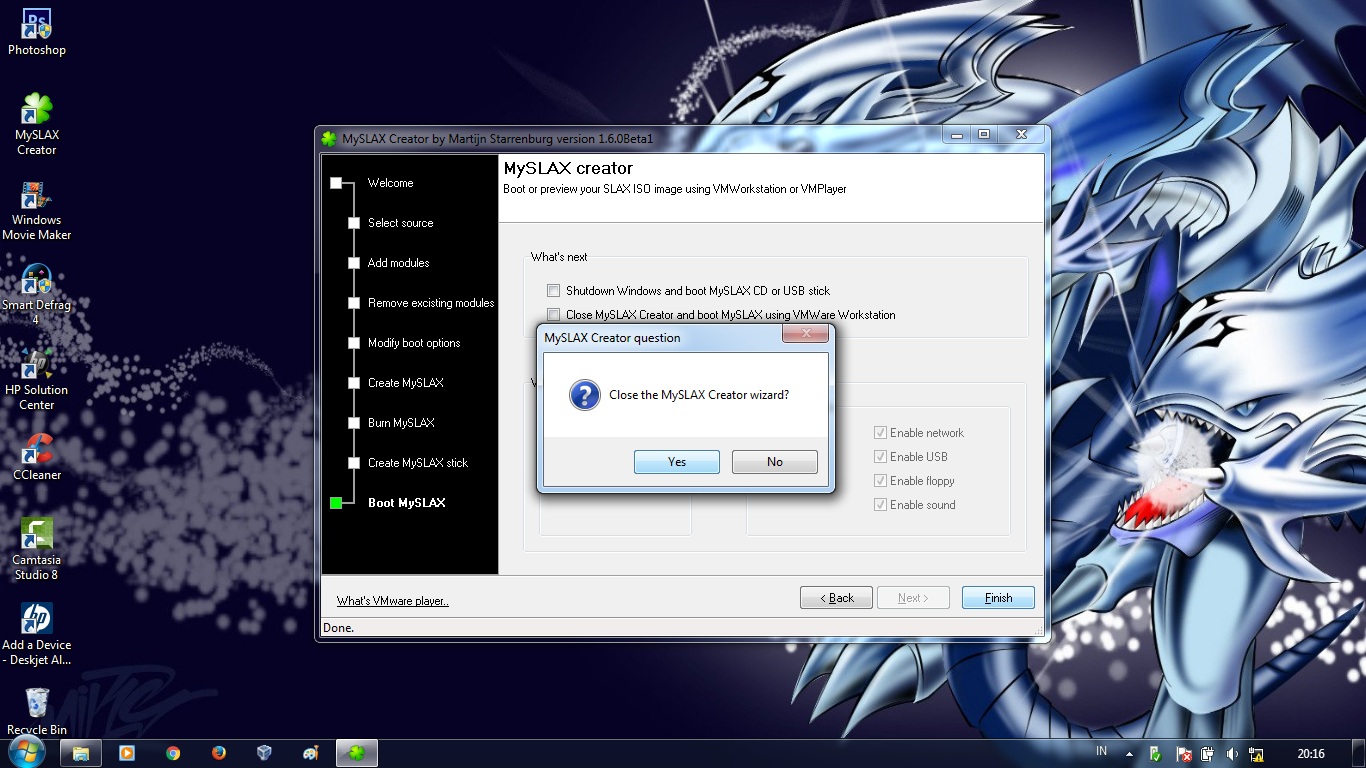The width and height of the screenshot is (1366, 768).
Task: Click the MySLAX clover taskbar button
Action: point(357,753)
